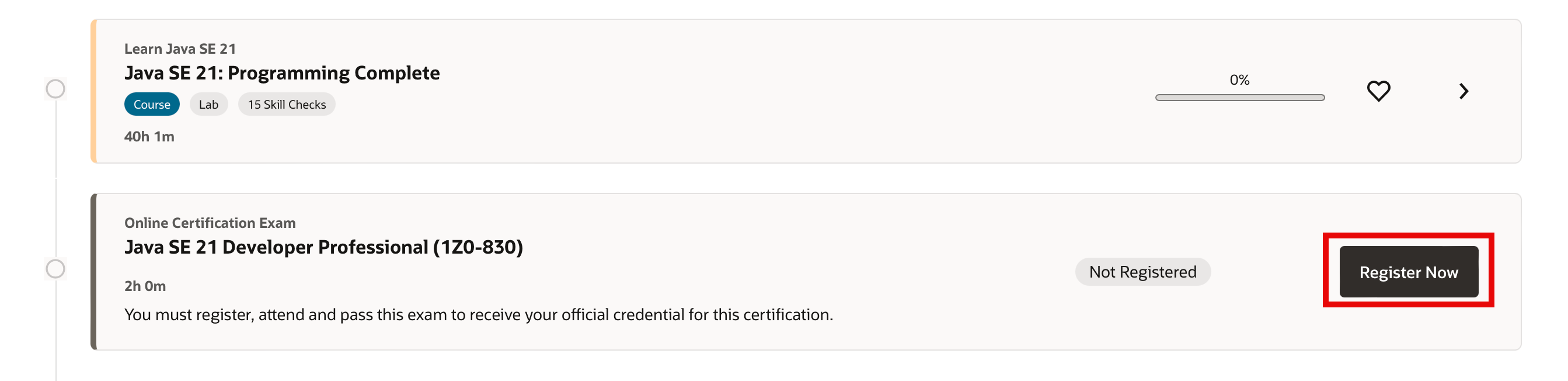Click the Learn Java SE 21 label

point(180,49)
